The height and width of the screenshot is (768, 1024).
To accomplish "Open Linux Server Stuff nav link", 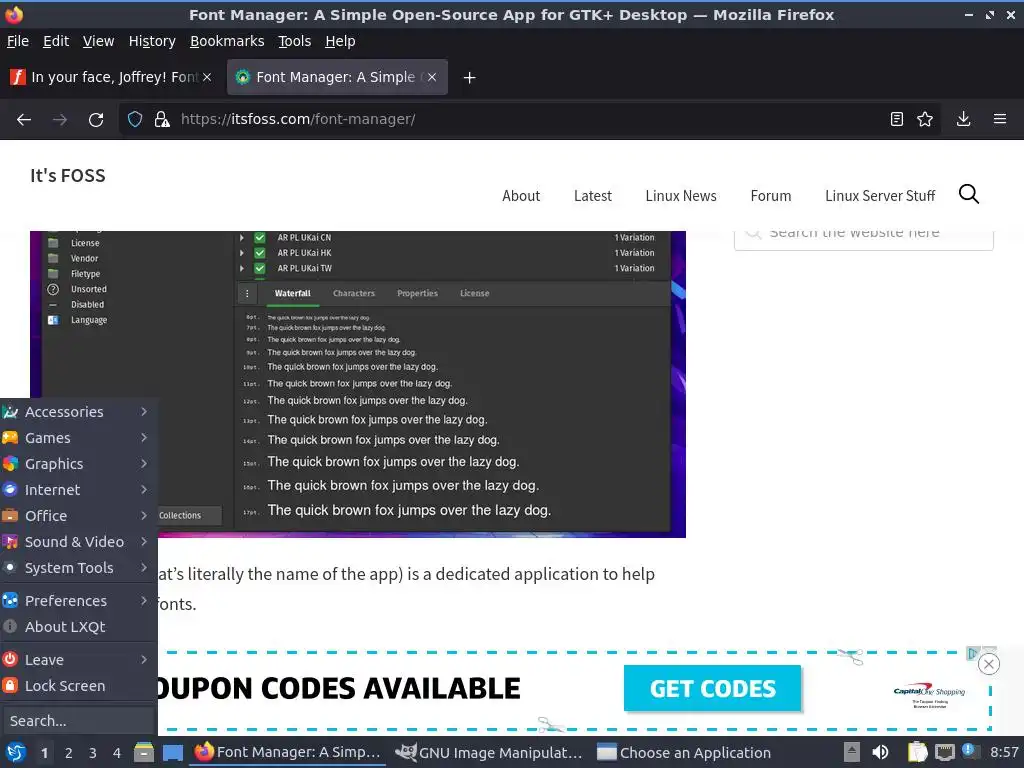I will [x=880, y=196].
